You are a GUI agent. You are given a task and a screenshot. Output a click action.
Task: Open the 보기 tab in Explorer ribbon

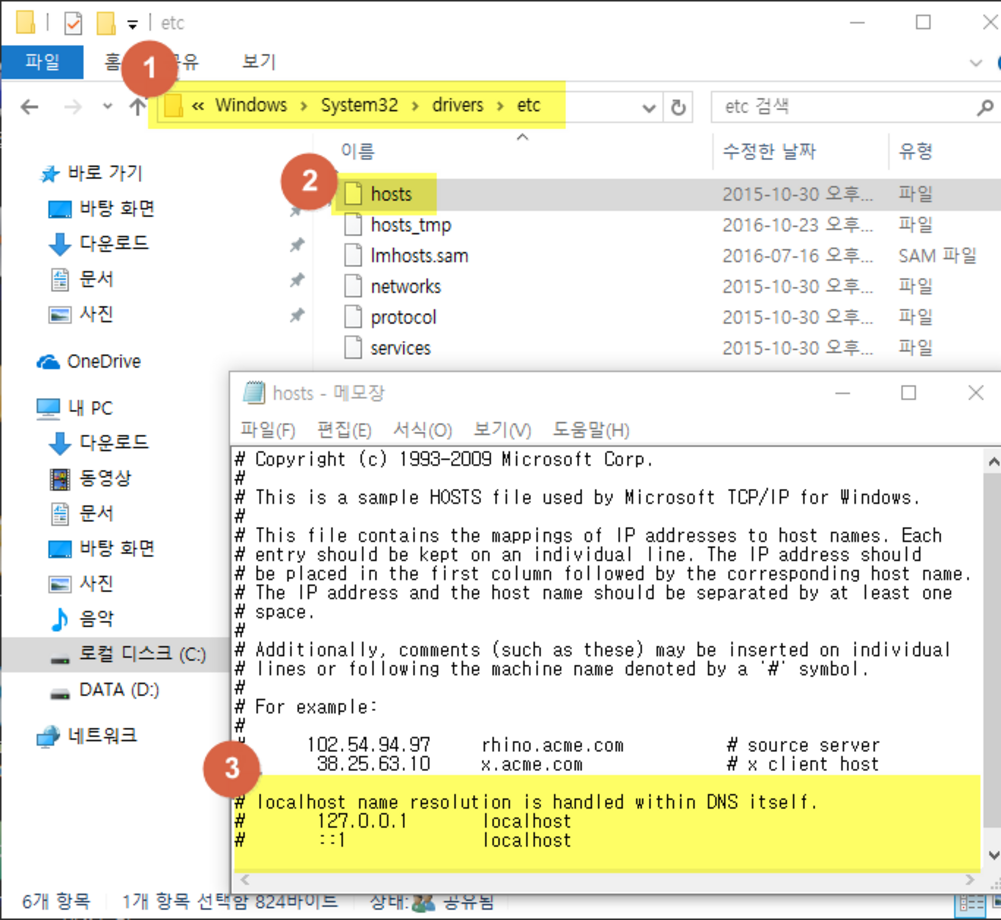(258, 62)
